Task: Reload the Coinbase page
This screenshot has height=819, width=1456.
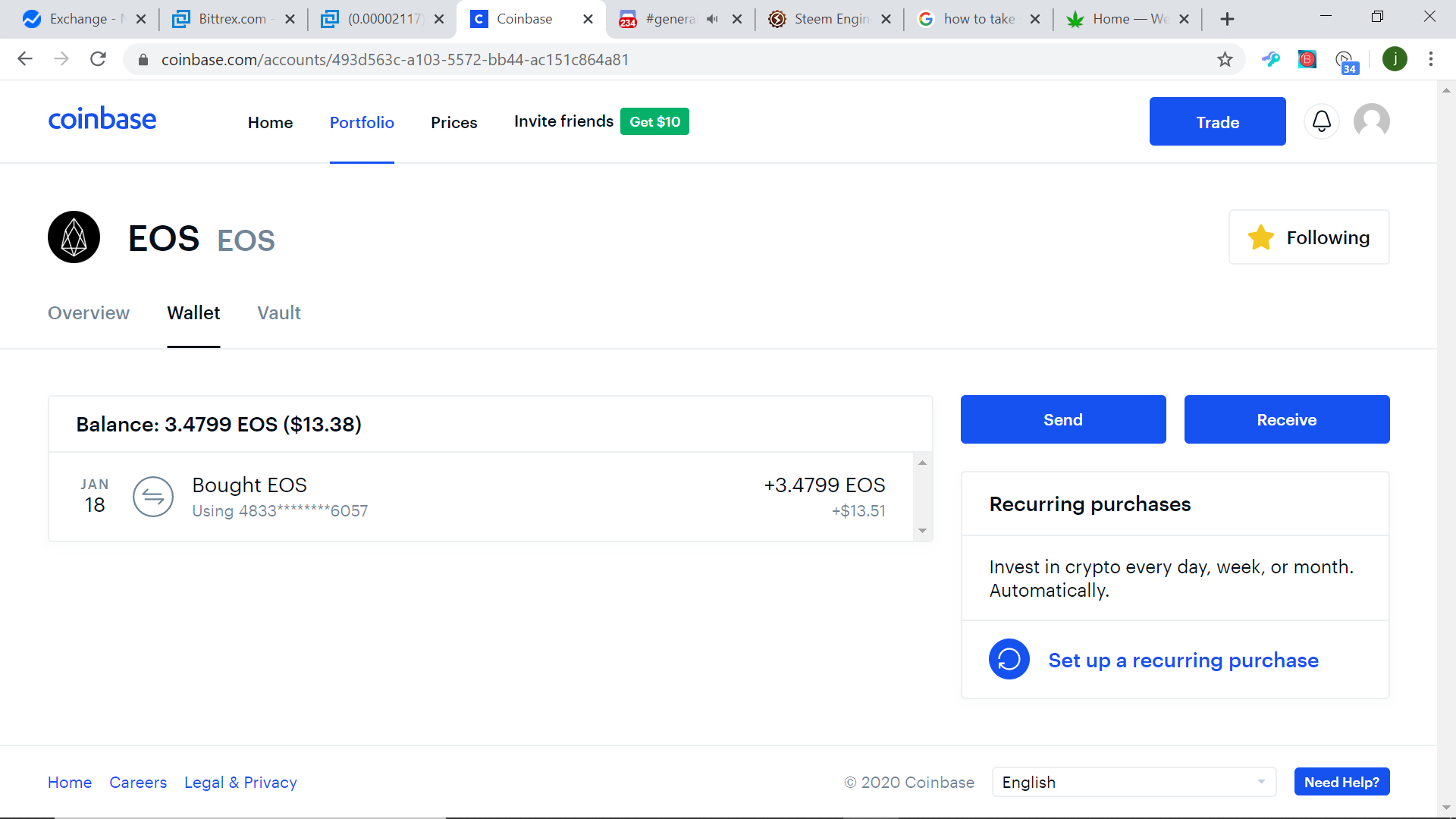Action: 98,59
